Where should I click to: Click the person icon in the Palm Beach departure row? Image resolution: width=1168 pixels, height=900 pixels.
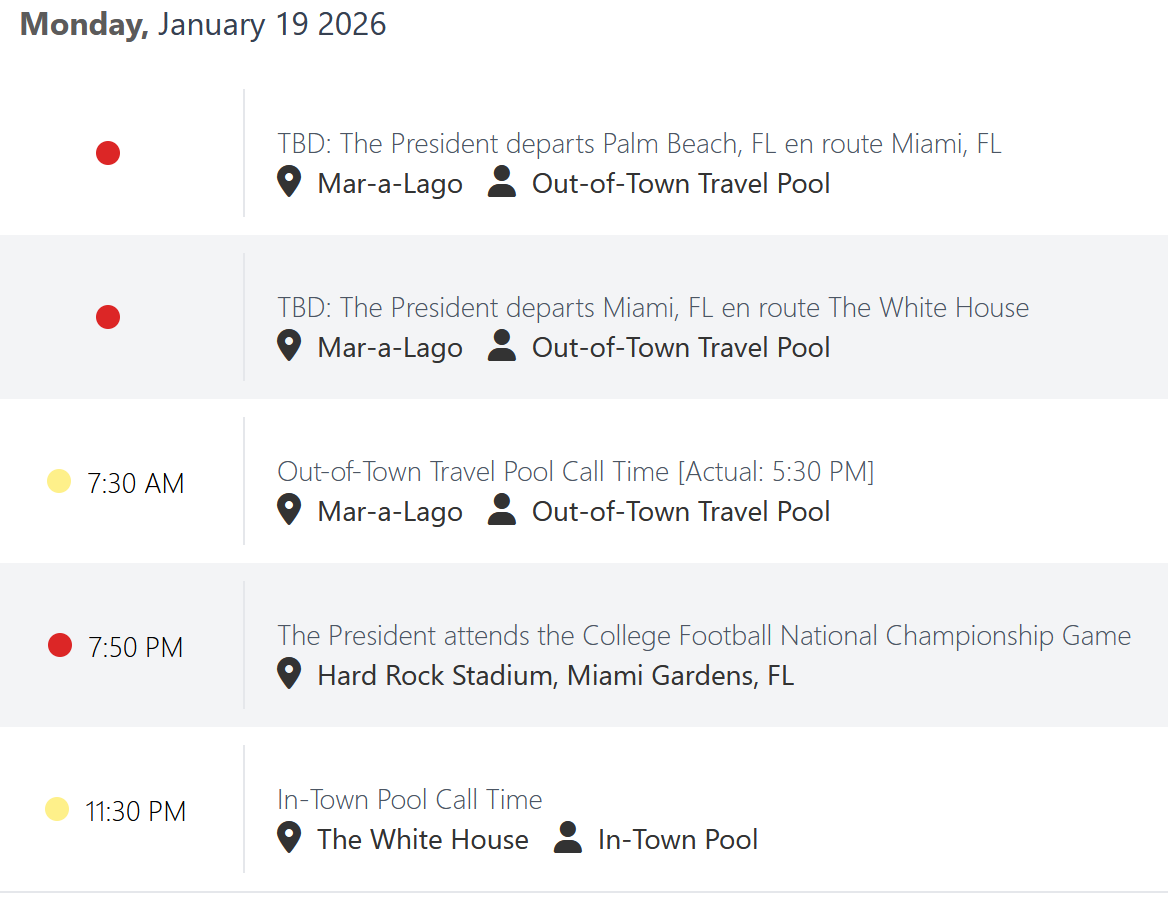[x=502, y=182]
